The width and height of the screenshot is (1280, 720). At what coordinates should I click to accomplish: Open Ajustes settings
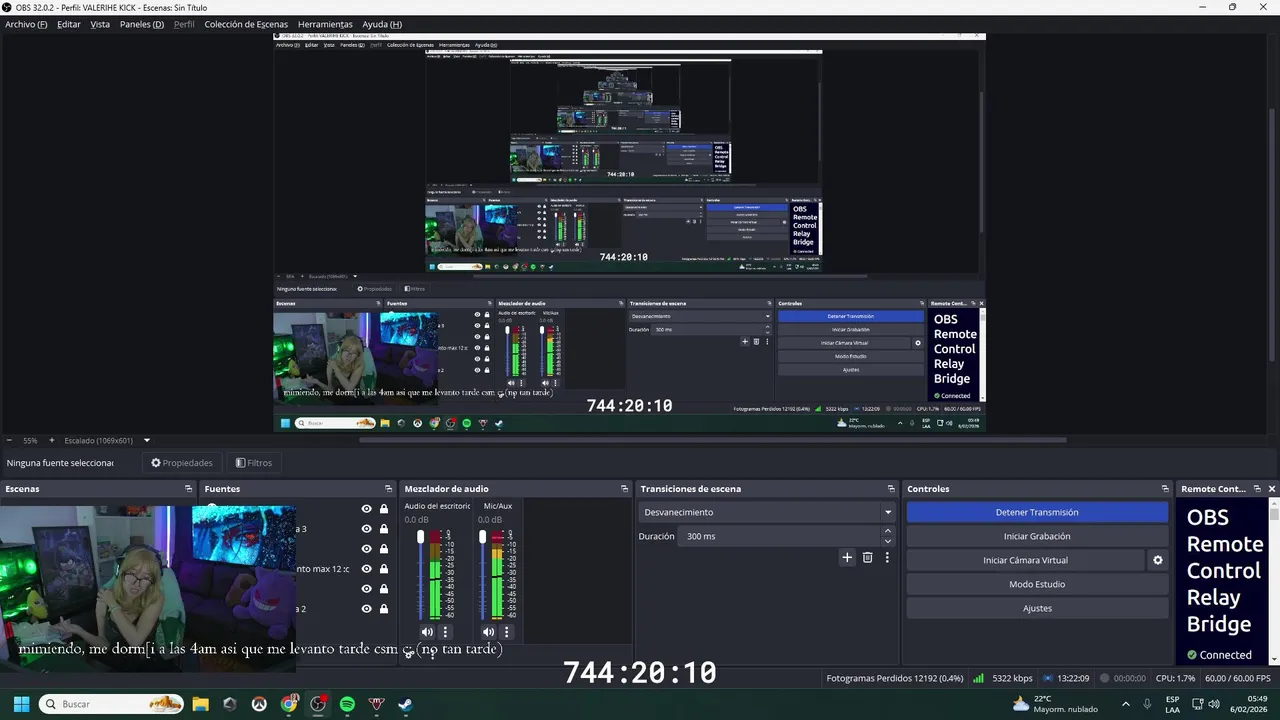(1037, 608)
